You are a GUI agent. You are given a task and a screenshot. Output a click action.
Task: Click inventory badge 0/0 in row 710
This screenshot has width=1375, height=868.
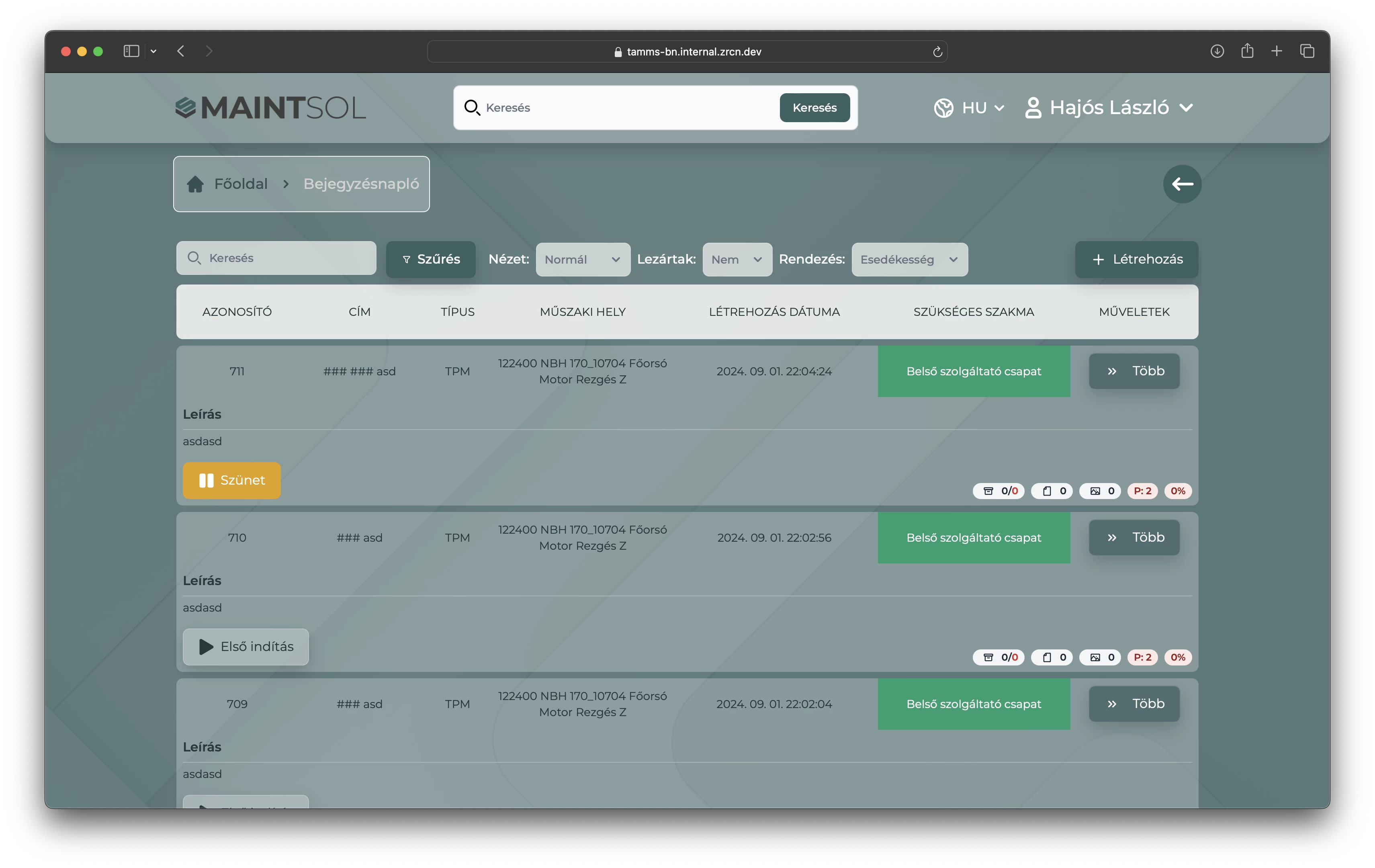coord(999,657)
